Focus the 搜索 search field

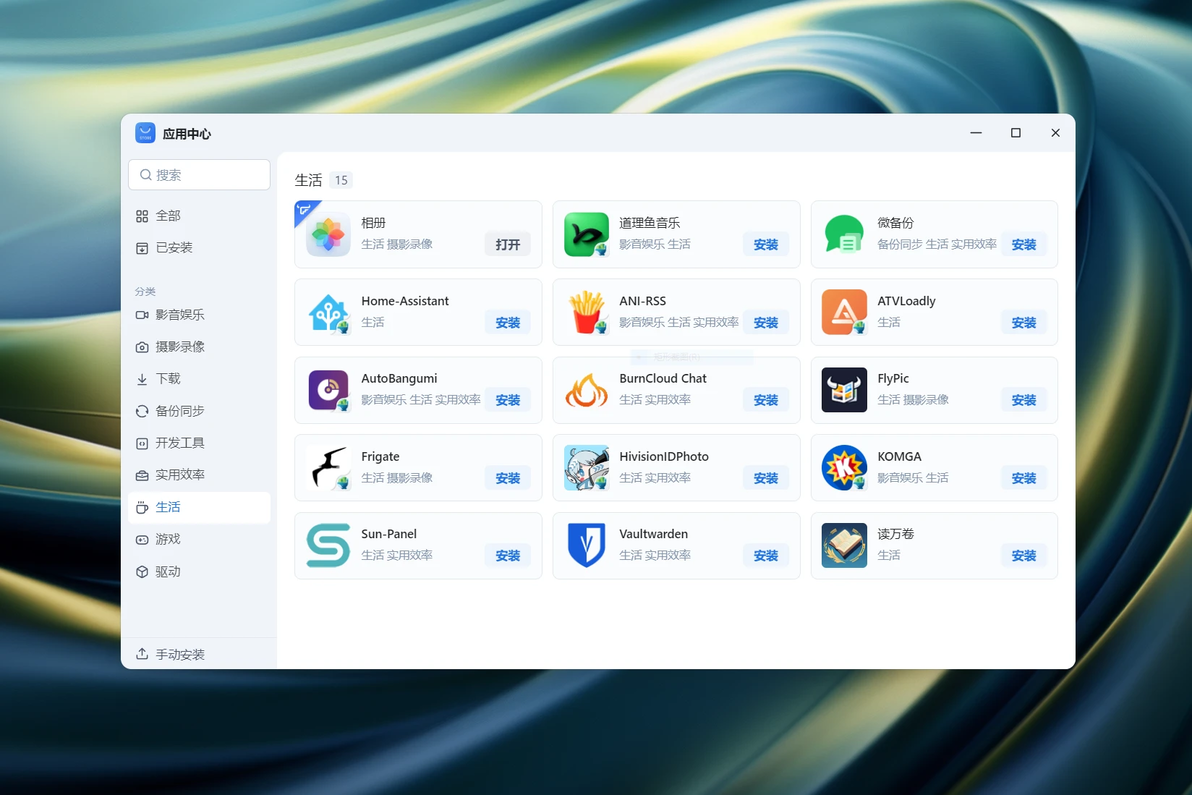tap(199, 175)
